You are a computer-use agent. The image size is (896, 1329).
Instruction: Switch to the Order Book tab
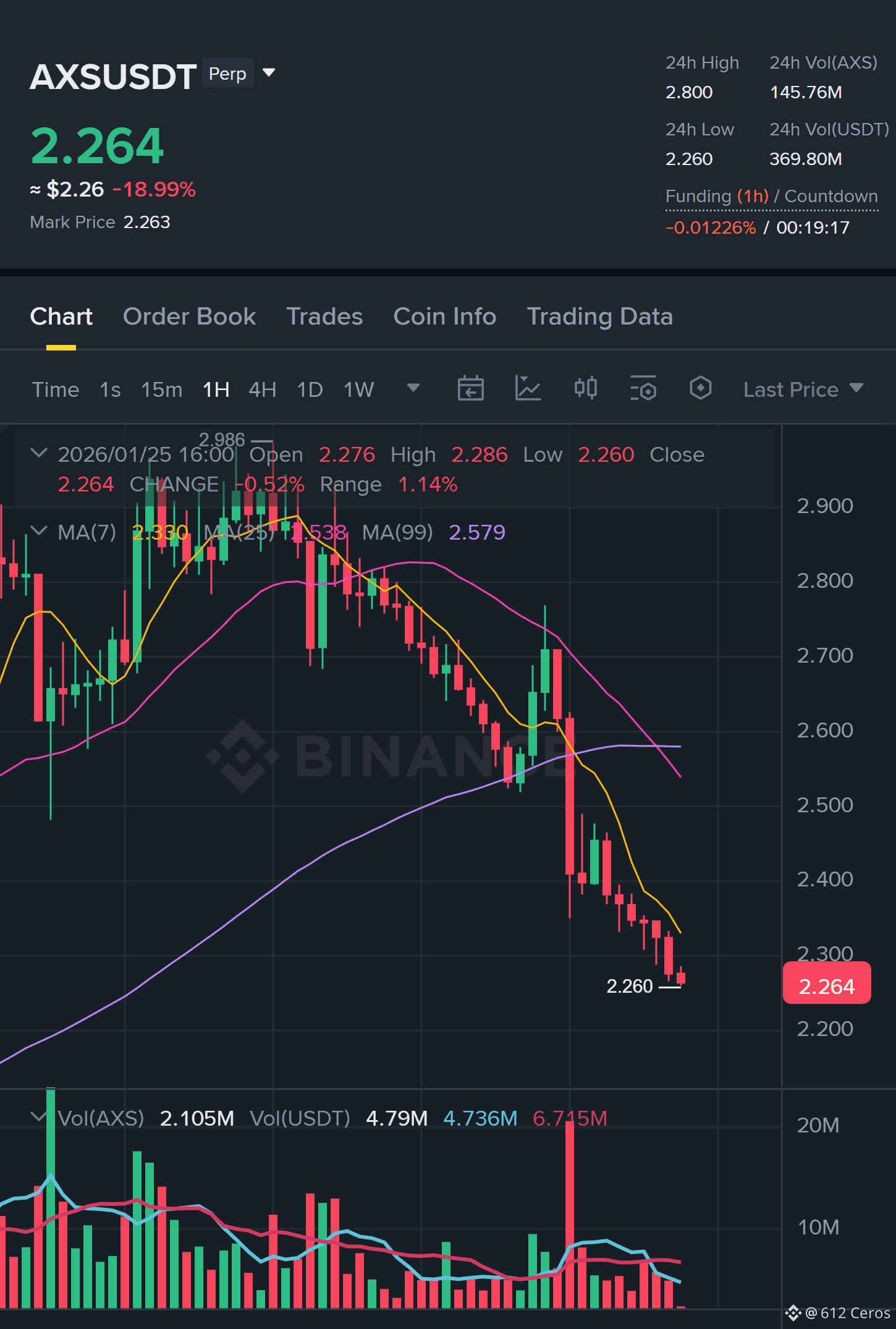tap(189, 316)
